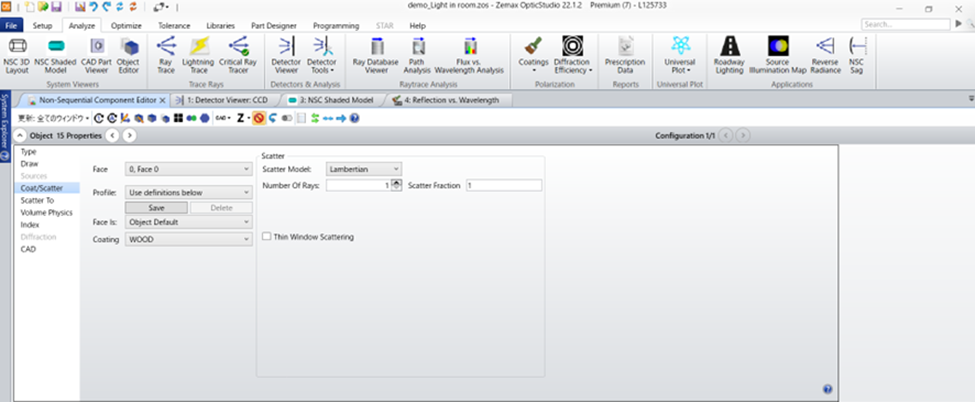Open the NSC Shaded Model
The image size is (975, 402).
coord(55,55)
